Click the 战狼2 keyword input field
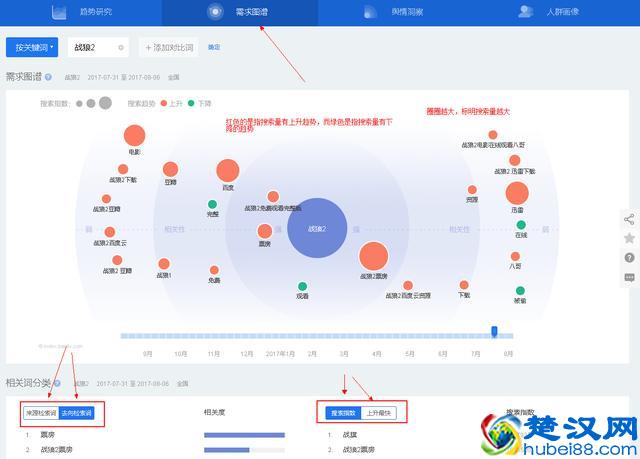The height and width of the screenshot is (459, 640). click(x=98, y=47)
